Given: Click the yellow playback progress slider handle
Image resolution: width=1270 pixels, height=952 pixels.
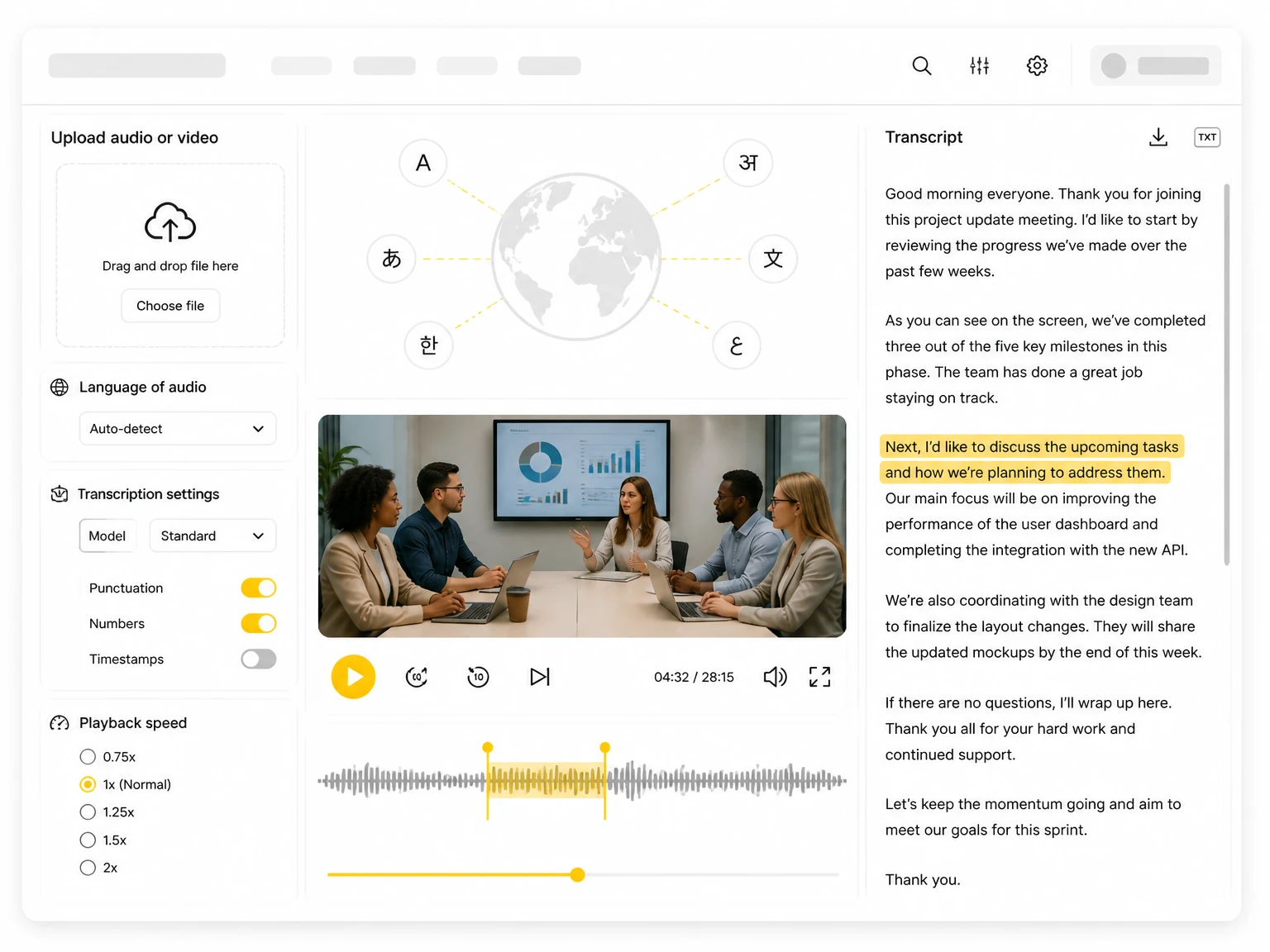Looking at the screenshot, I should click(x=578, y=874).
